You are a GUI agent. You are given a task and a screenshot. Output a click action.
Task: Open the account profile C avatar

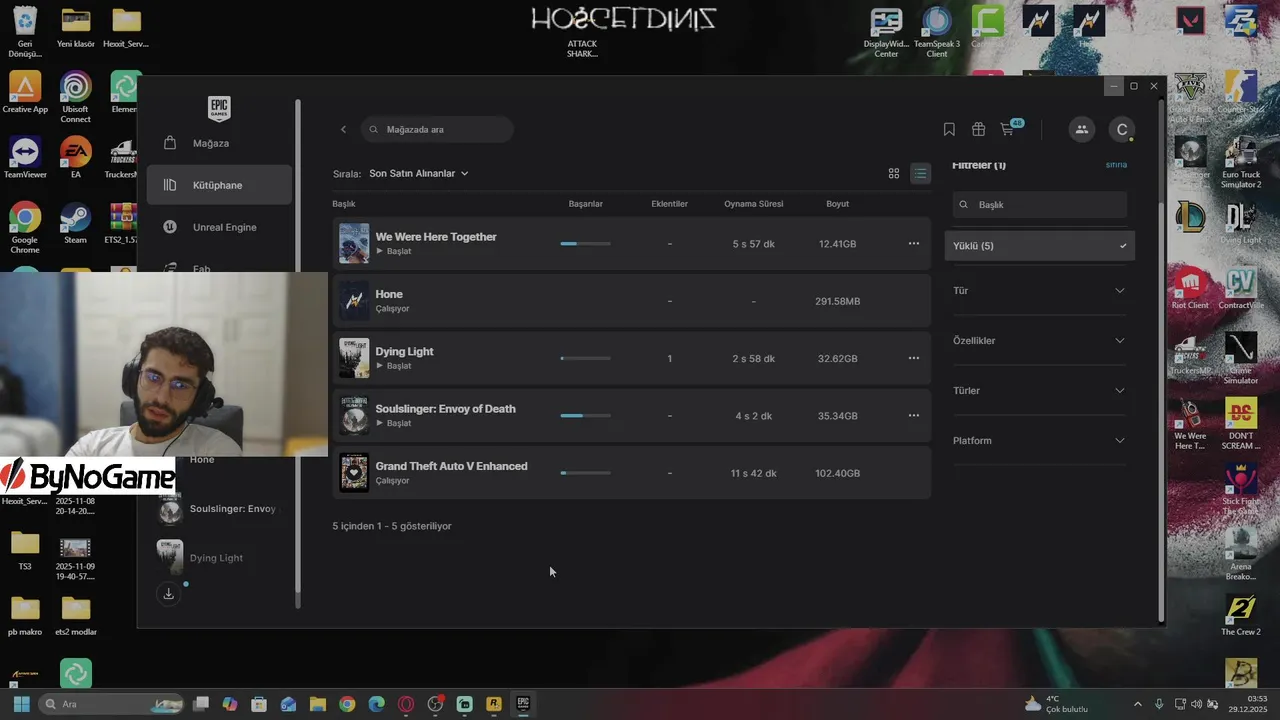pos(1122,129)
